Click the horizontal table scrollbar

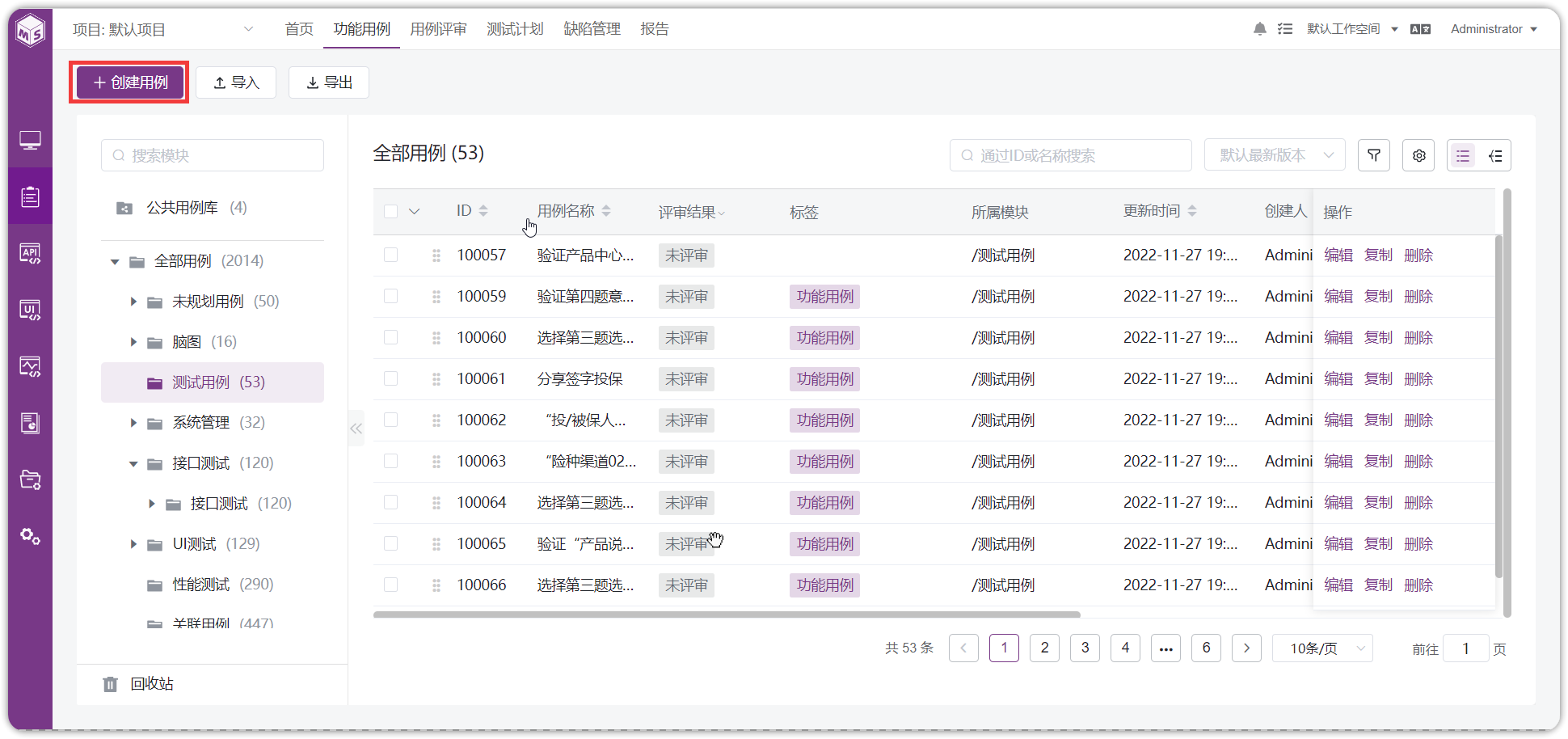pyautogui.click(x=727, y=614)
